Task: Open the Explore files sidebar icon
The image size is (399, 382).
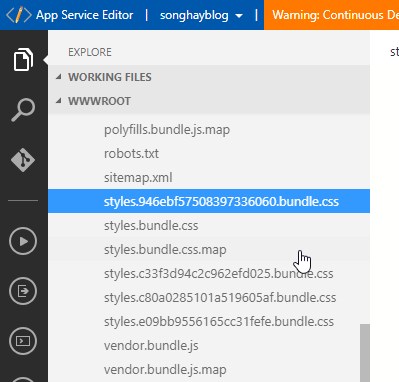Action: pos(23,60)
